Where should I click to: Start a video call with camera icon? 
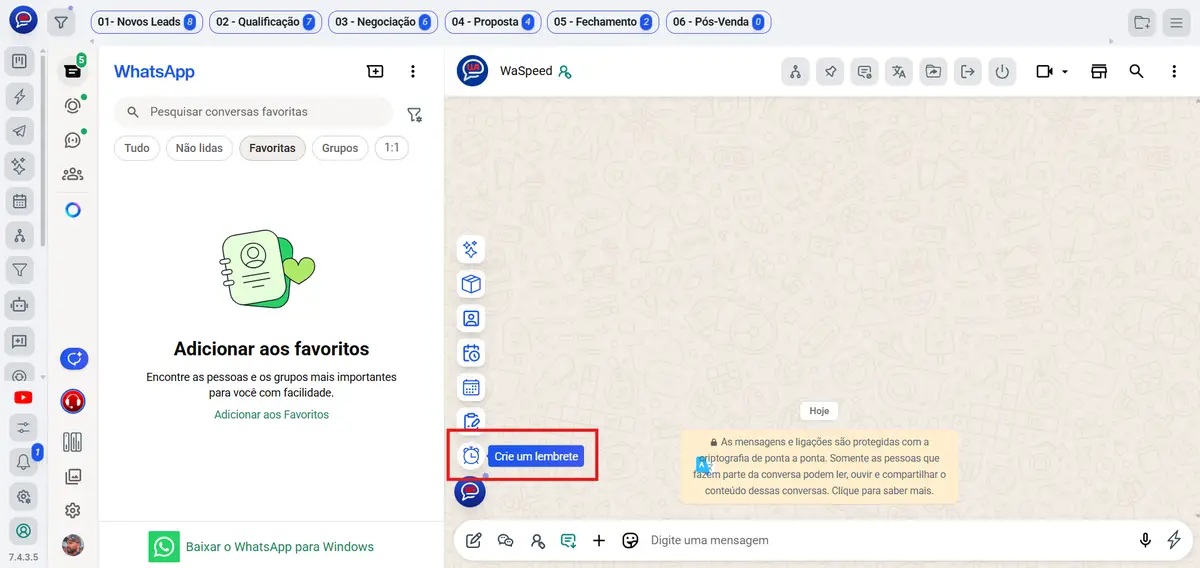click(1045, 72)
